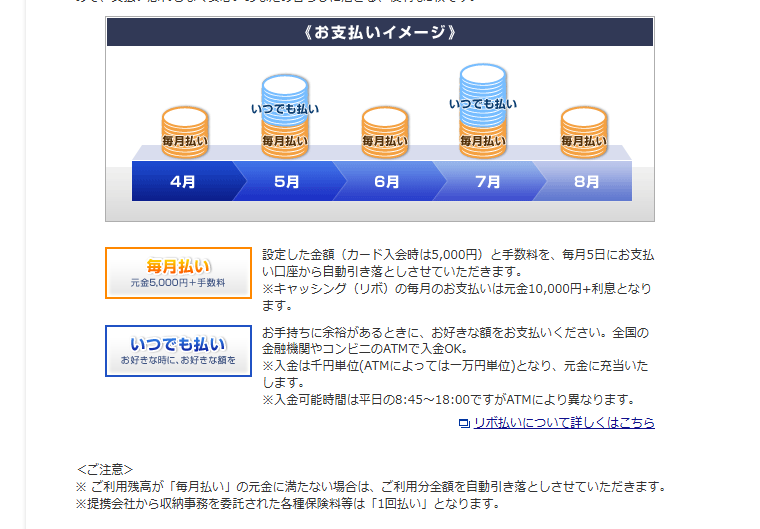Click the orange 毎月払い badge
The image size is (760, 529).
pos(178,273)
